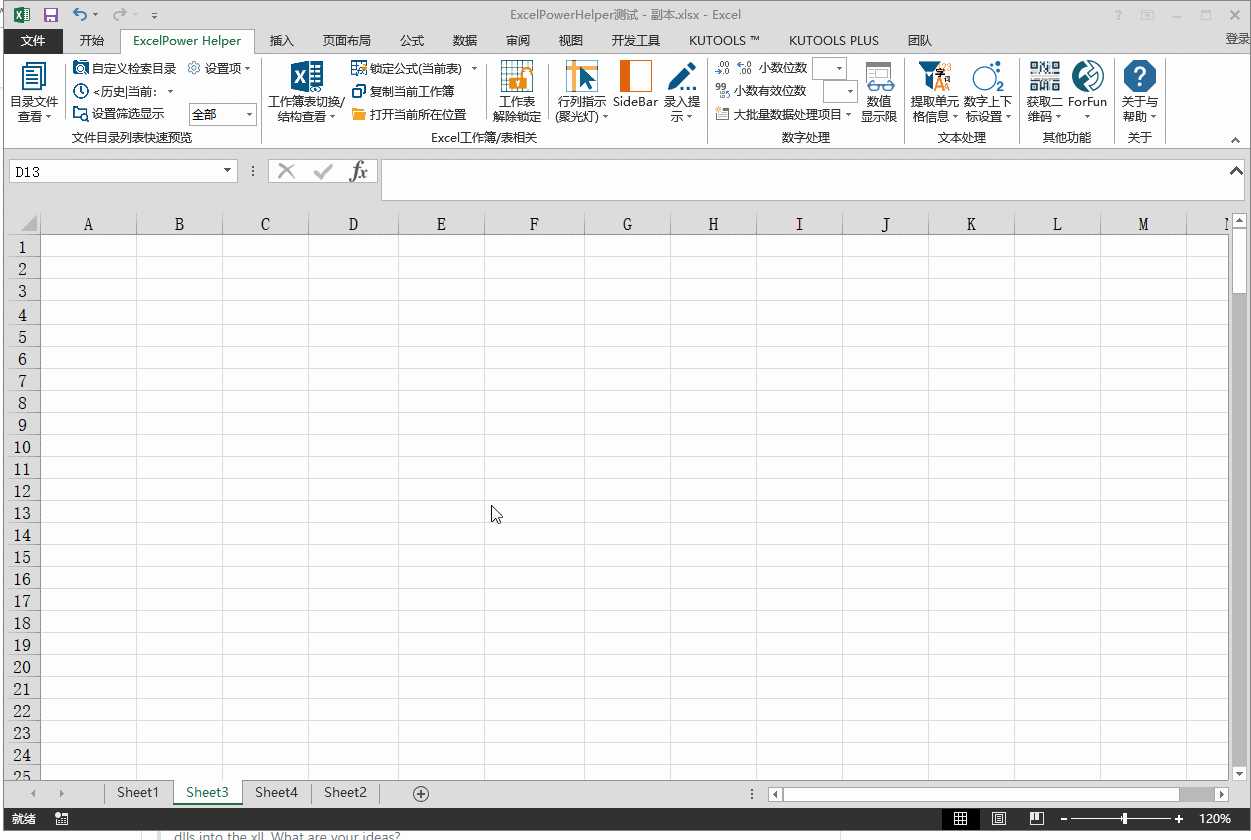
Task: Switch to Sheet4 tab
Action: [x=276, y=792]
